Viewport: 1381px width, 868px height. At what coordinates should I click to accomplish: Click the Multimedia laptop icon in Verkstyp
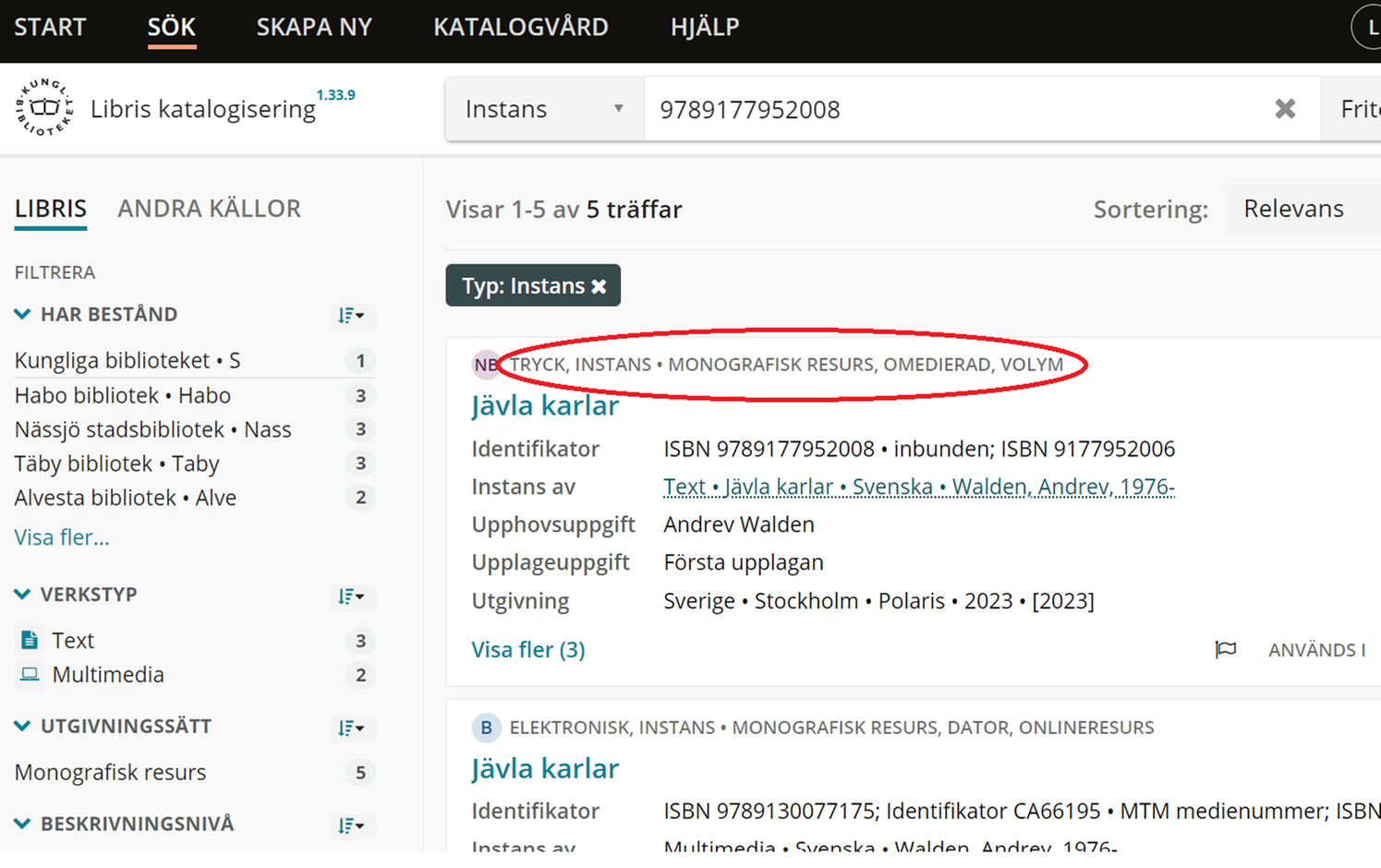tap(30, 674)
